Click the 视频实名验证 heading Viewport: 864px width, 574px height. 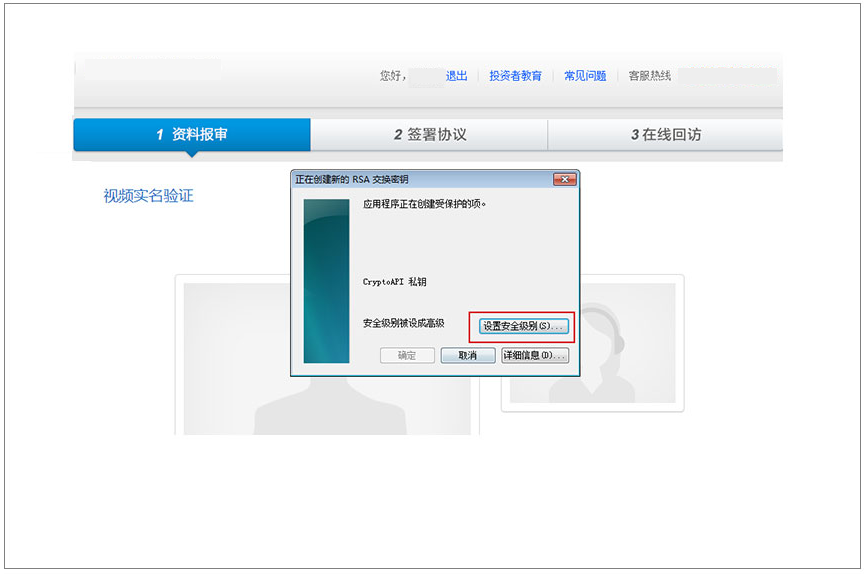tap(148, 196)
